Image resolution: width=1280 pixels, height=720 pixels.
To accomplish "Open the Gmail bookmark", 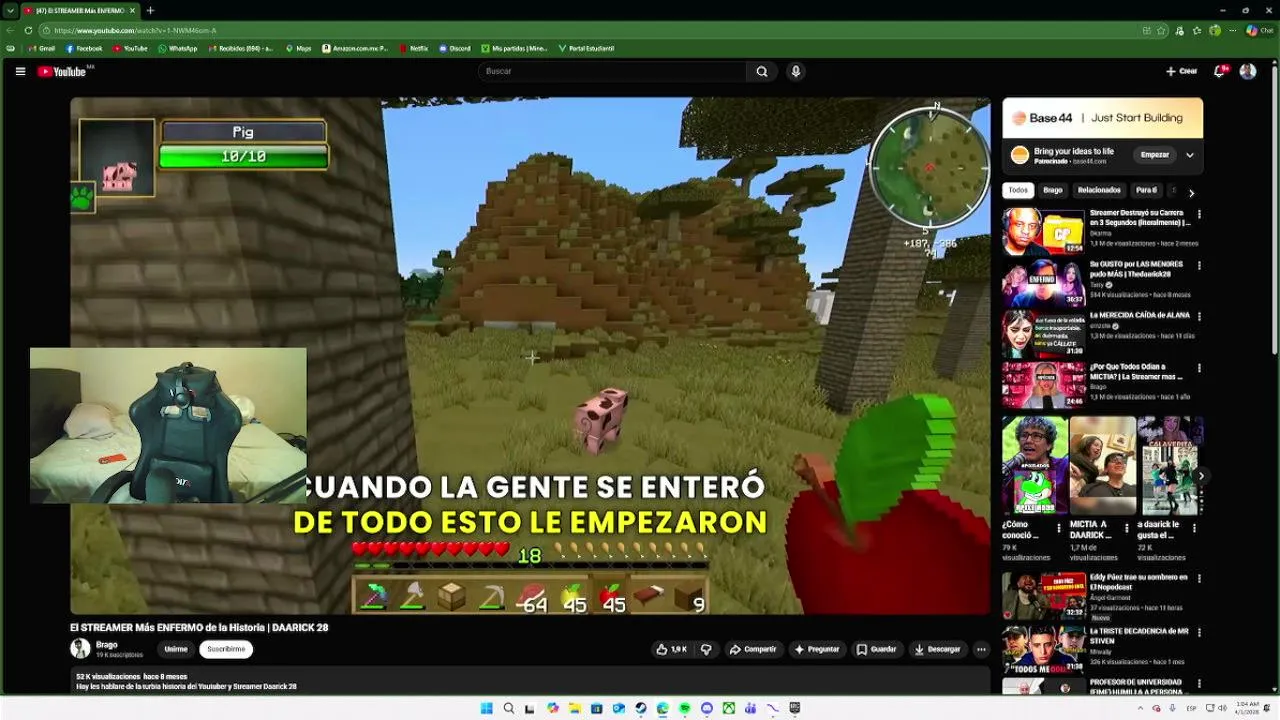I will (x=42, y=48).
